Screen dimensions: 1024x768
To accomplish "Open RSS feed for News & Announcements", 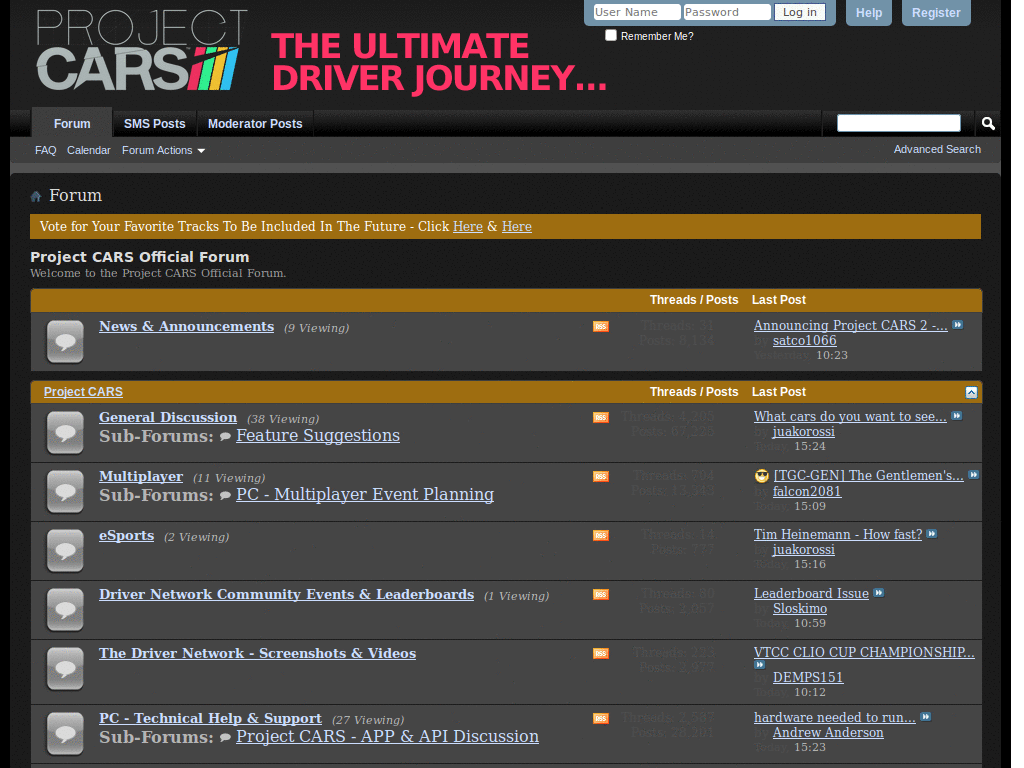I will tap(601, 327).
